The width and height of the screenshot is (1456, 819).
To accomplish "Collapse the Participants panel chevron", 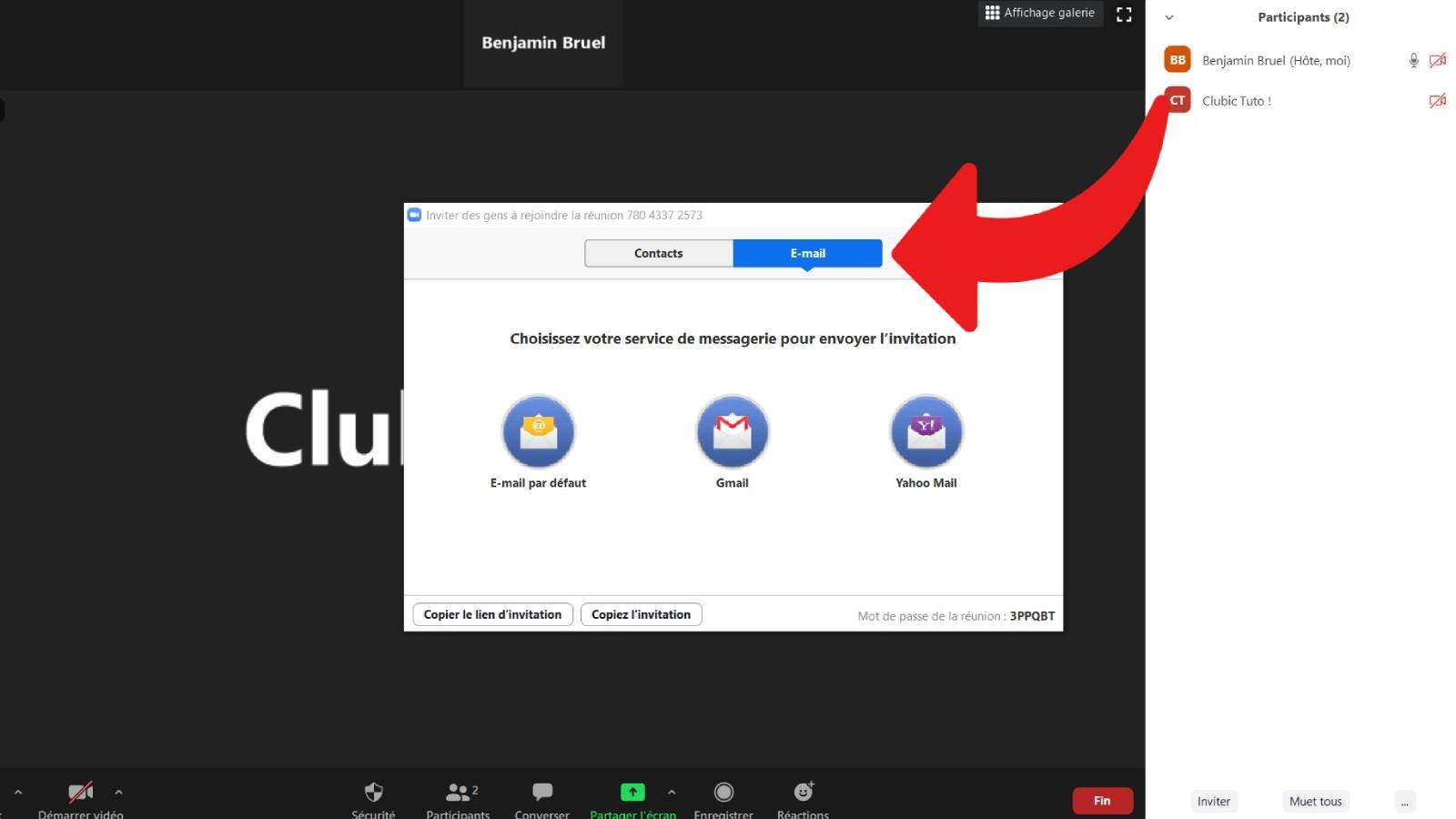I will click(1169, 17).
